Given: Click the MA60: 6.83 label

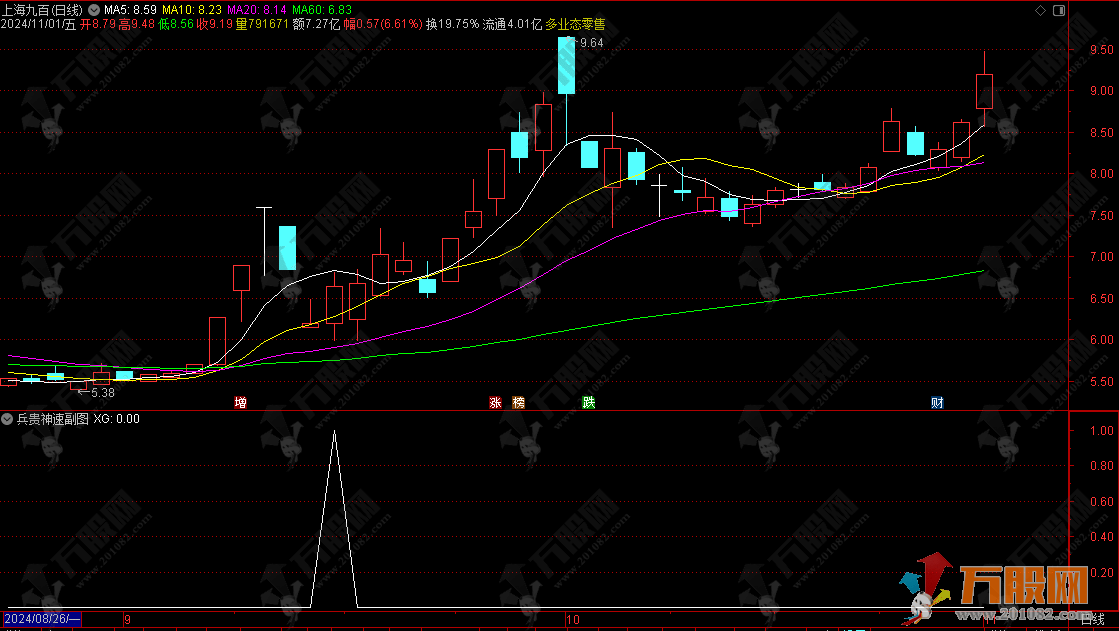Looking at the screenshot, I should point(322,10).
